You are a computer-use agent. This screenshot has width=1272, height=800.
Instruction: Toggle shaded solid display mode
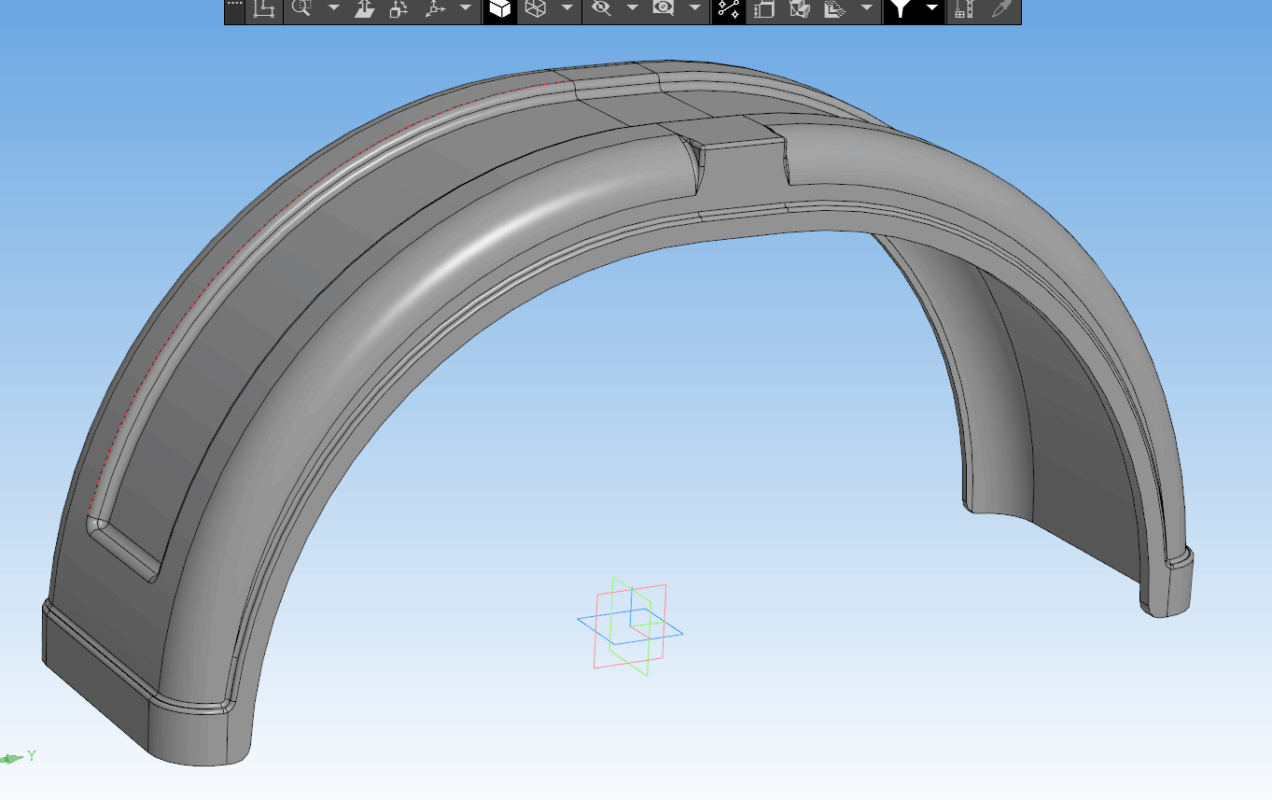pyautogui.click(x=500, y=10)
